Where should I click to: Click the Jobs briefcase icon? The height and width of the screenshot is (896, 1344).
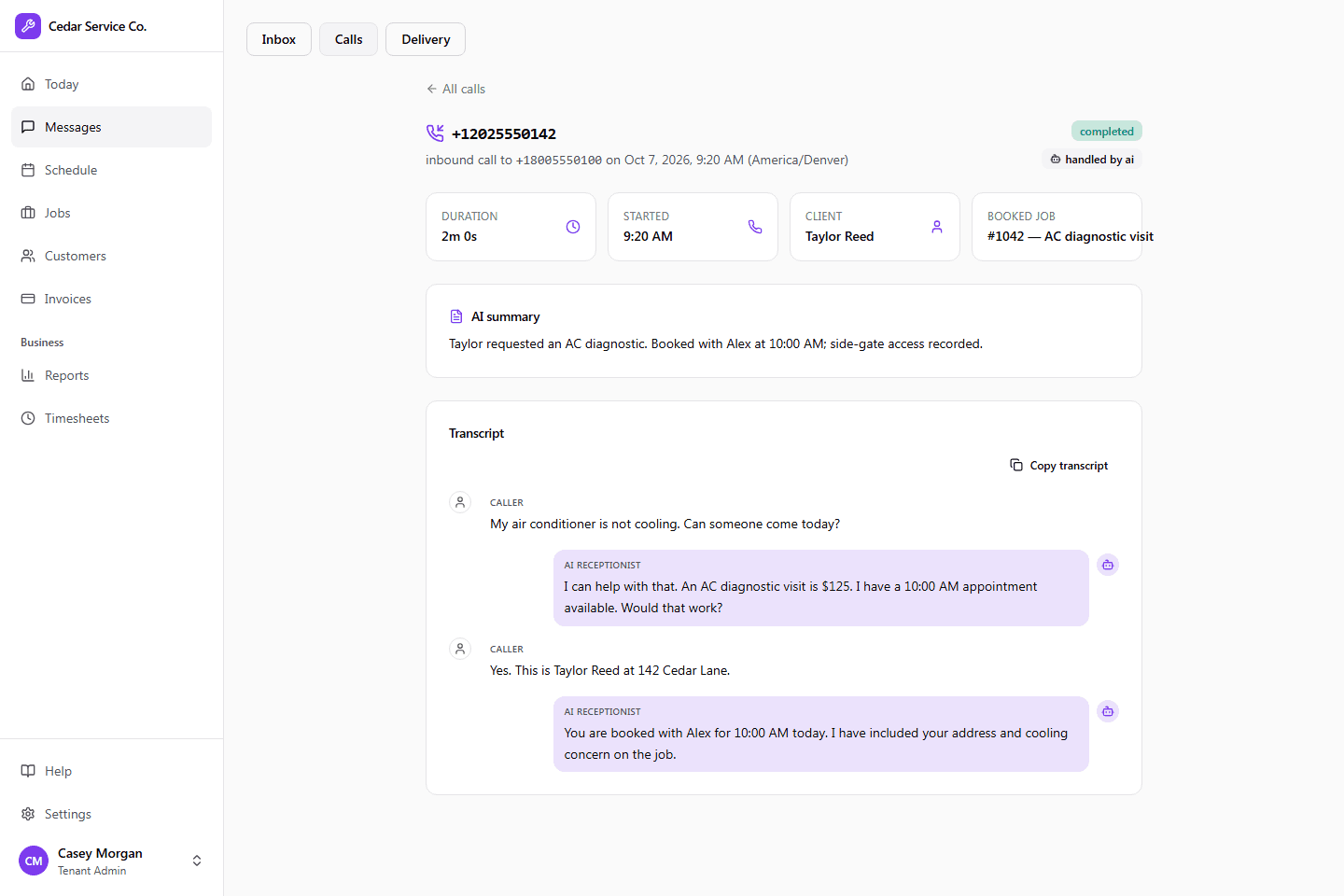tap(28, 213)
